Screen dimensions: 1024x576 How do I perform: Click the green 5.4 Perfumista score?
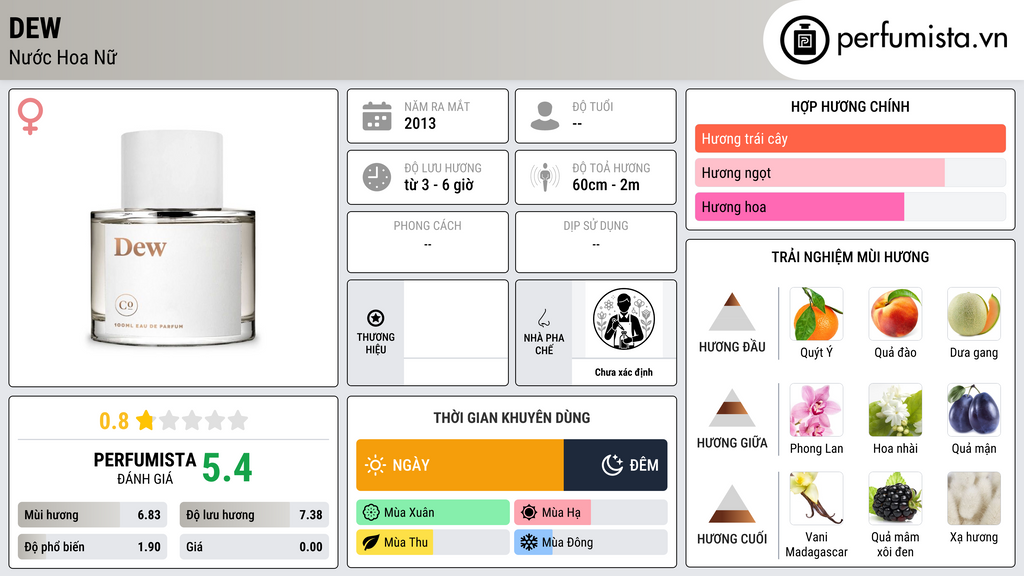tap(227, 468)
